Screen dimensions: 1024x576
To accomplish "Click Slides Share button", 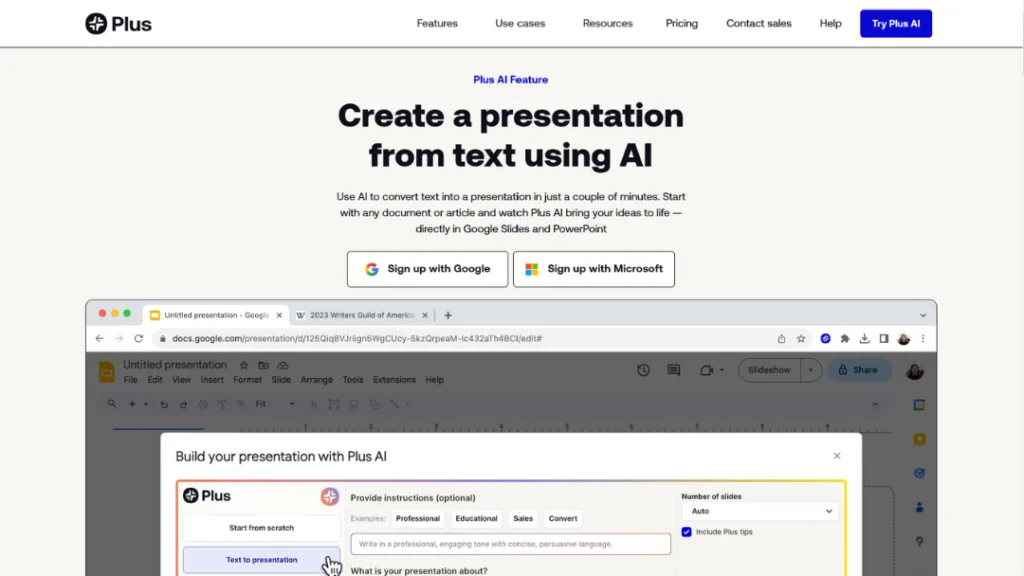I will 858,370.
